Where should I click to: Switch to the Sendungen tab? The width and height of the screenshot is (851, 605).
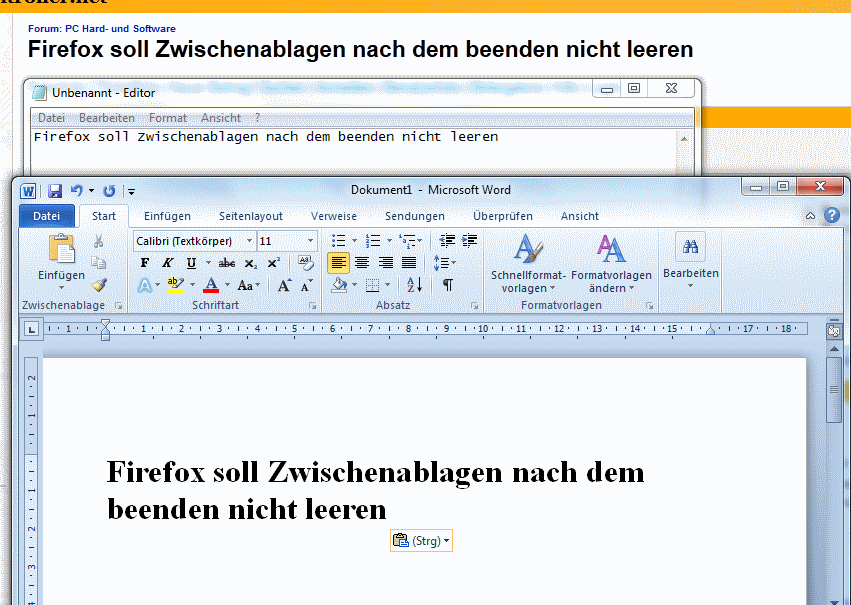[415, 216]
